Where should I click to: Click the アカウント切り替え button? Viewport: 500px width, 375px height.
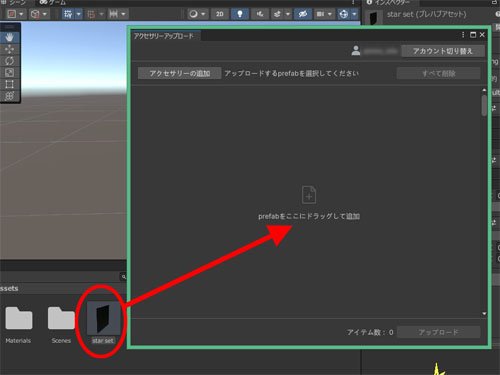pos(443,51)
